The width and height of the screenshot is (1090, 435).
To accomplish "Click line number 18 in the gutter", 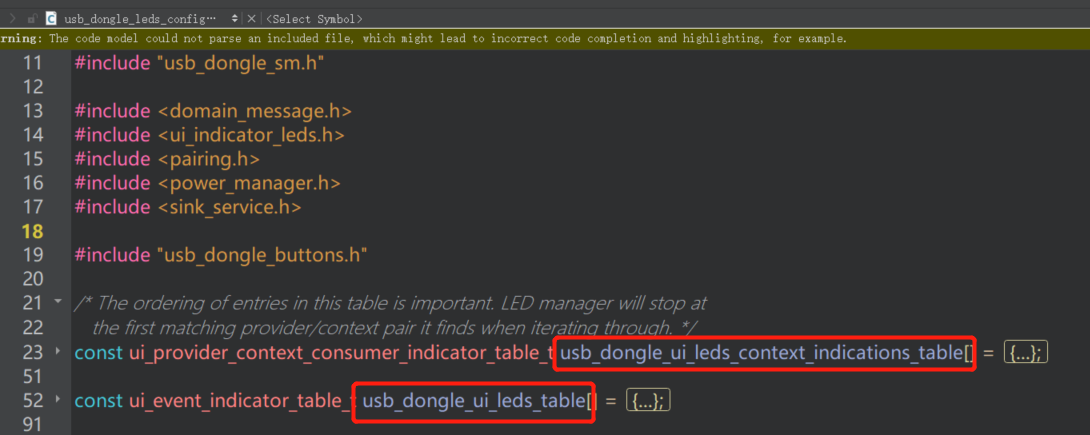I will (33, 231).
